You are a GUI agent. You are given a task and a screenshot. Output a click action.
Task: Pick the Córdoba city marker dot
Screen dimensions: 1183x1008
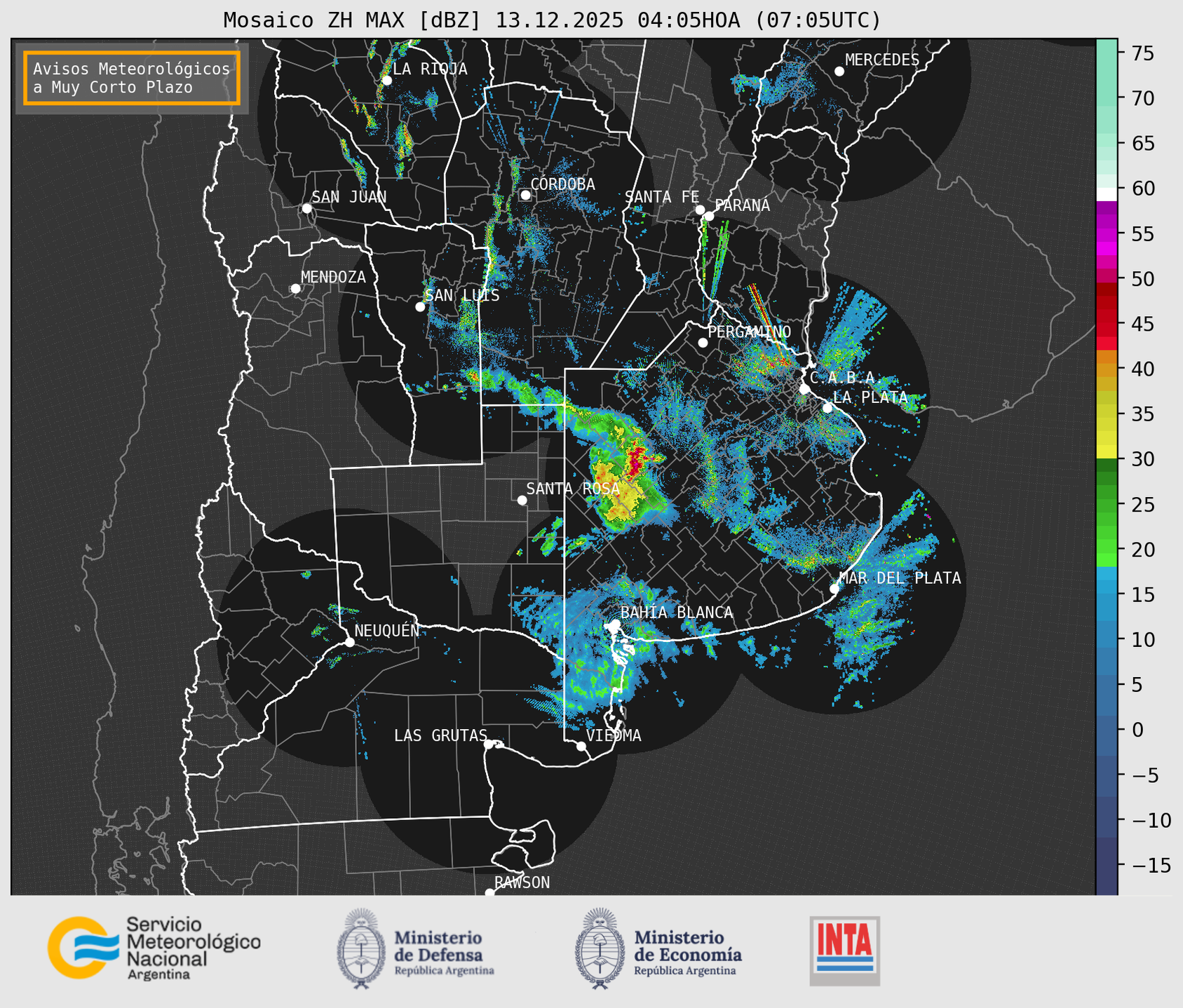click(x=525, y=195)
